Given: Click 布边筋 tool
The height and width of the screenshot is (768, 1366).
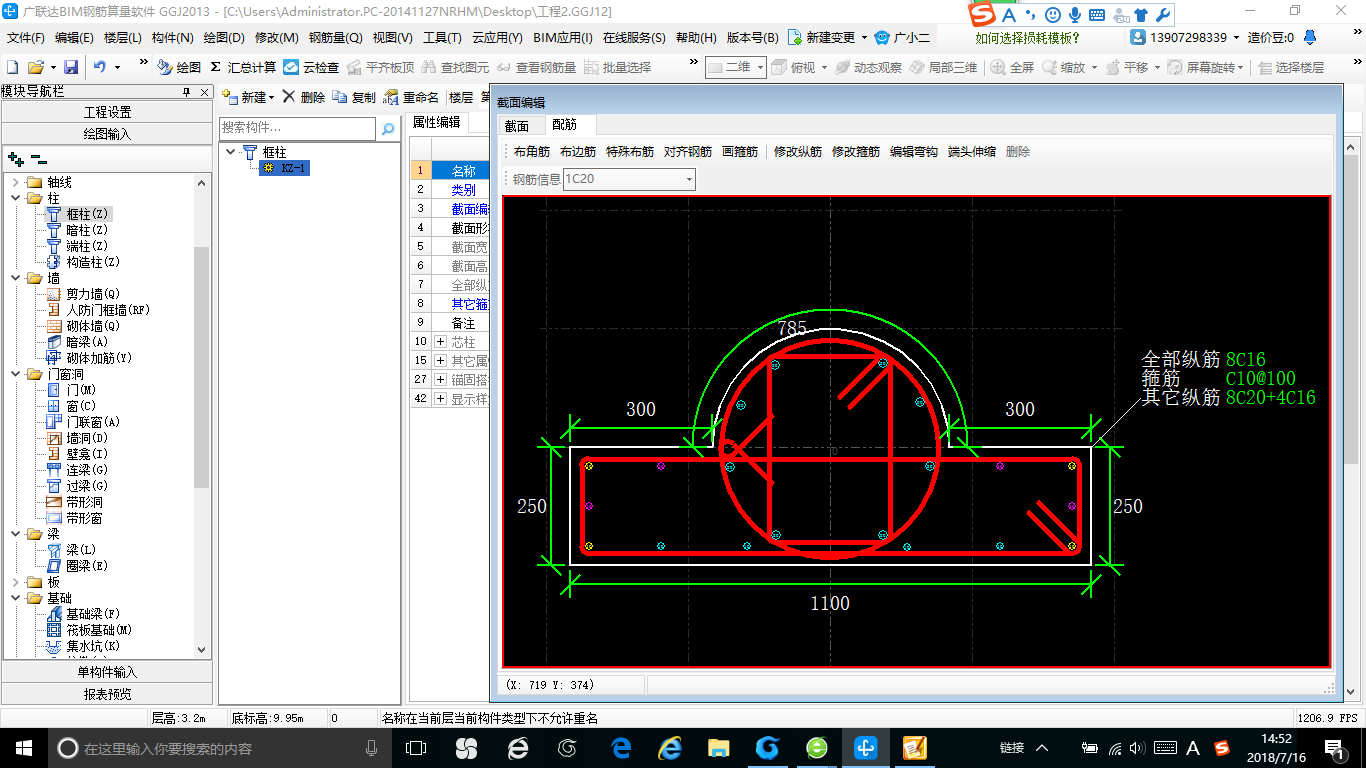Looking at the screenshot, I should 577,152.
